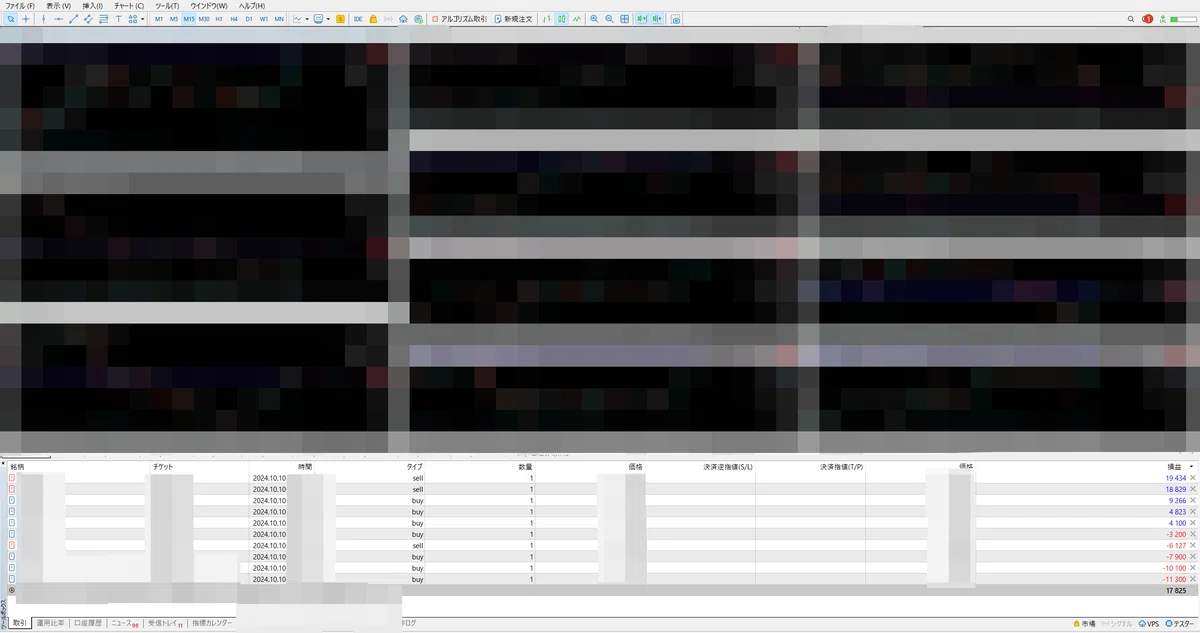Switch chart timeframe to MN
This screenshot has height=633, width=1200.
279,19
